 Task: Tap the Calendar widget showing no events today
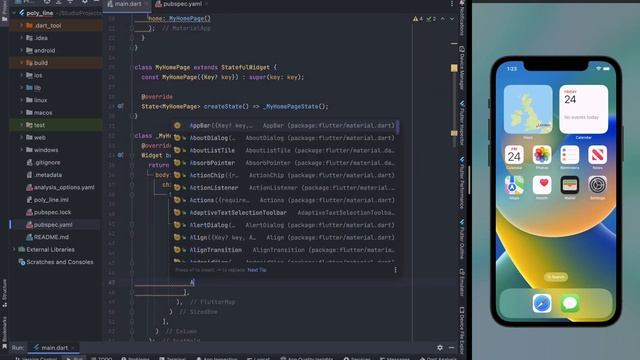pos(584,109)
